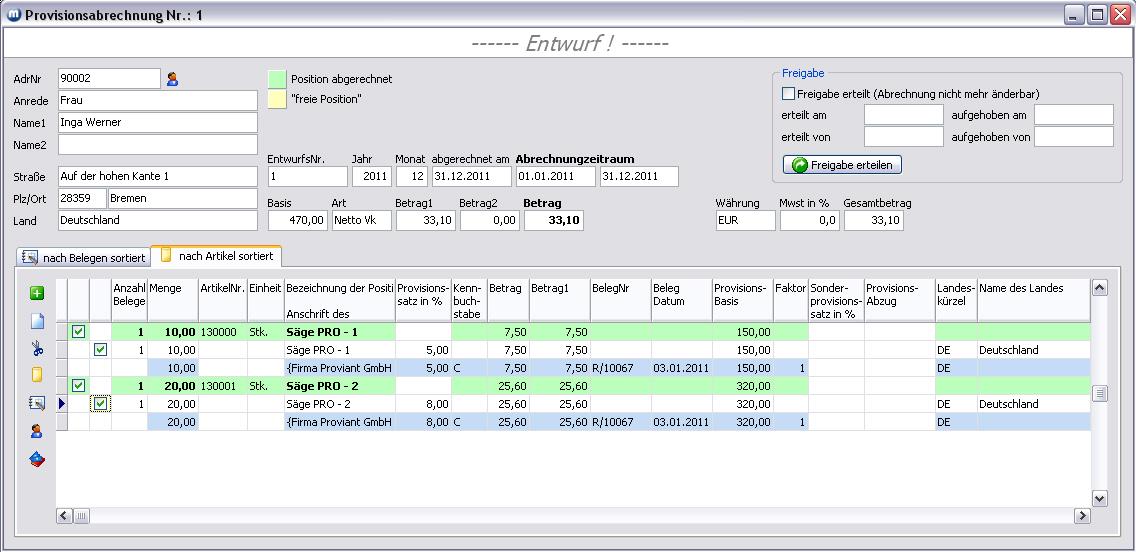Open address lookup icon beside AdrNr field
Screen dimensions: 1136x552
[172, 79]
